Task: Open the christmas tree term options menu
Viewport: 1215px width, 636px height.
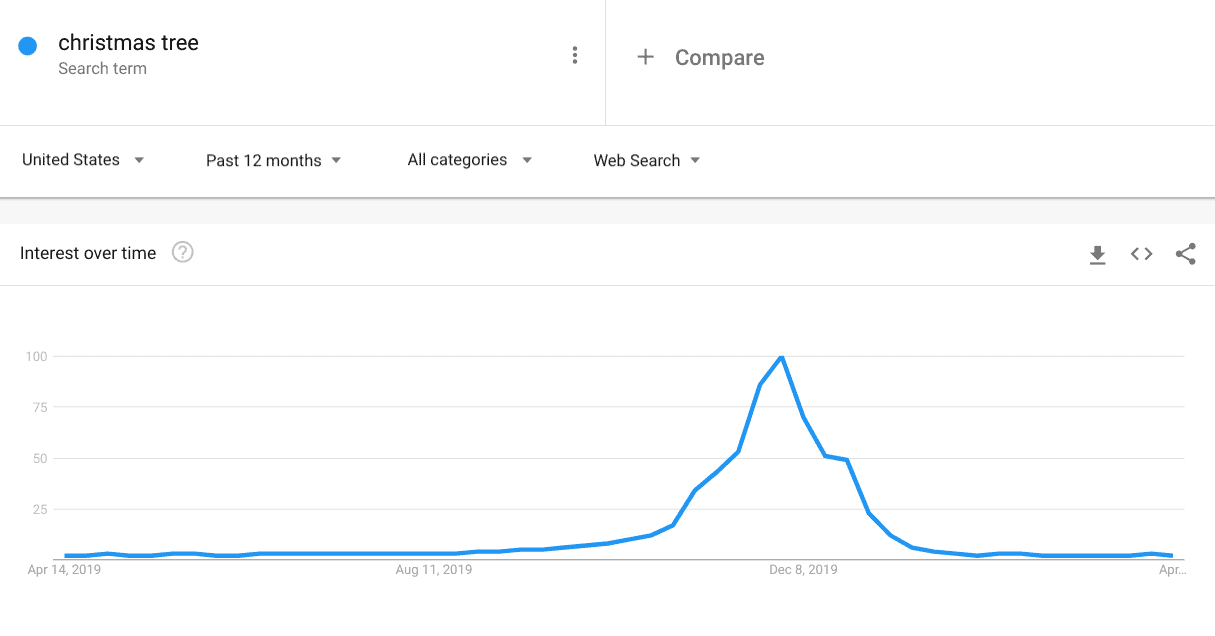Action: click(574, 56)
